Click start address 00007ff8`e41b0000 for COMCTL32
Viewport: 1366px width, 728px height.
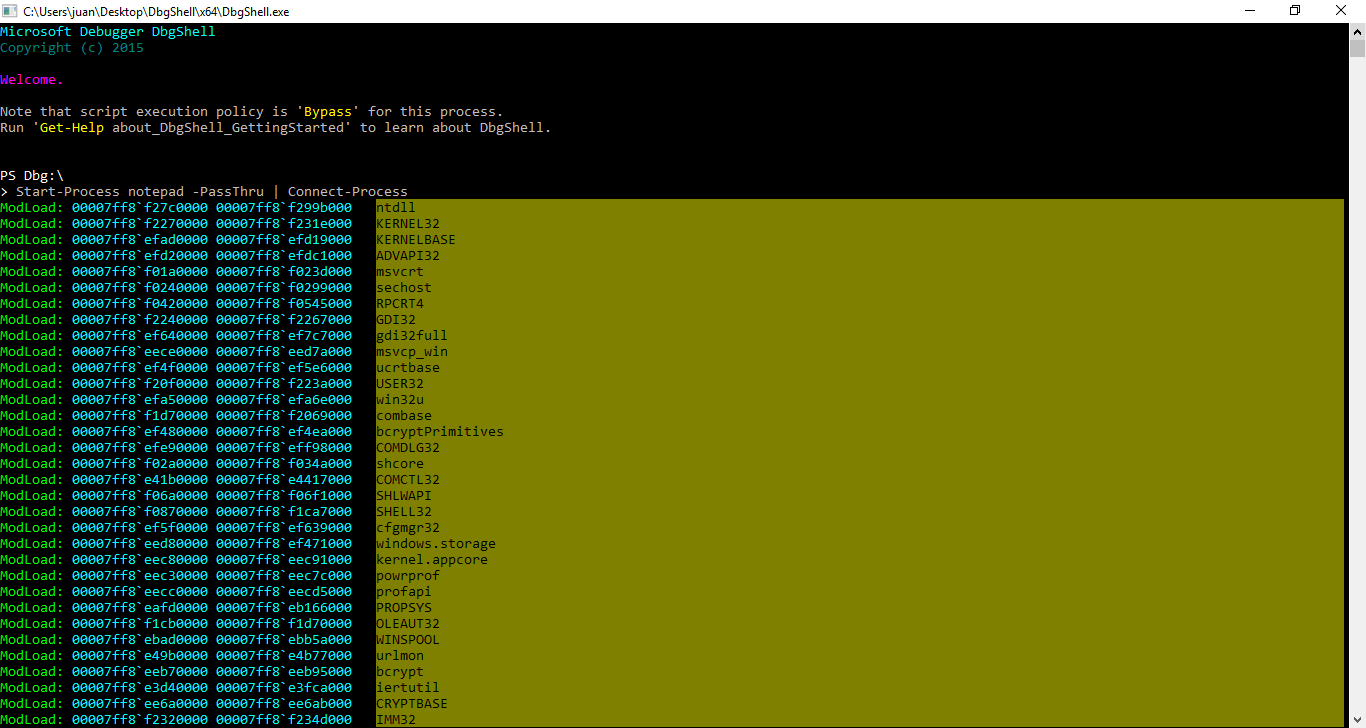(140, 480)
